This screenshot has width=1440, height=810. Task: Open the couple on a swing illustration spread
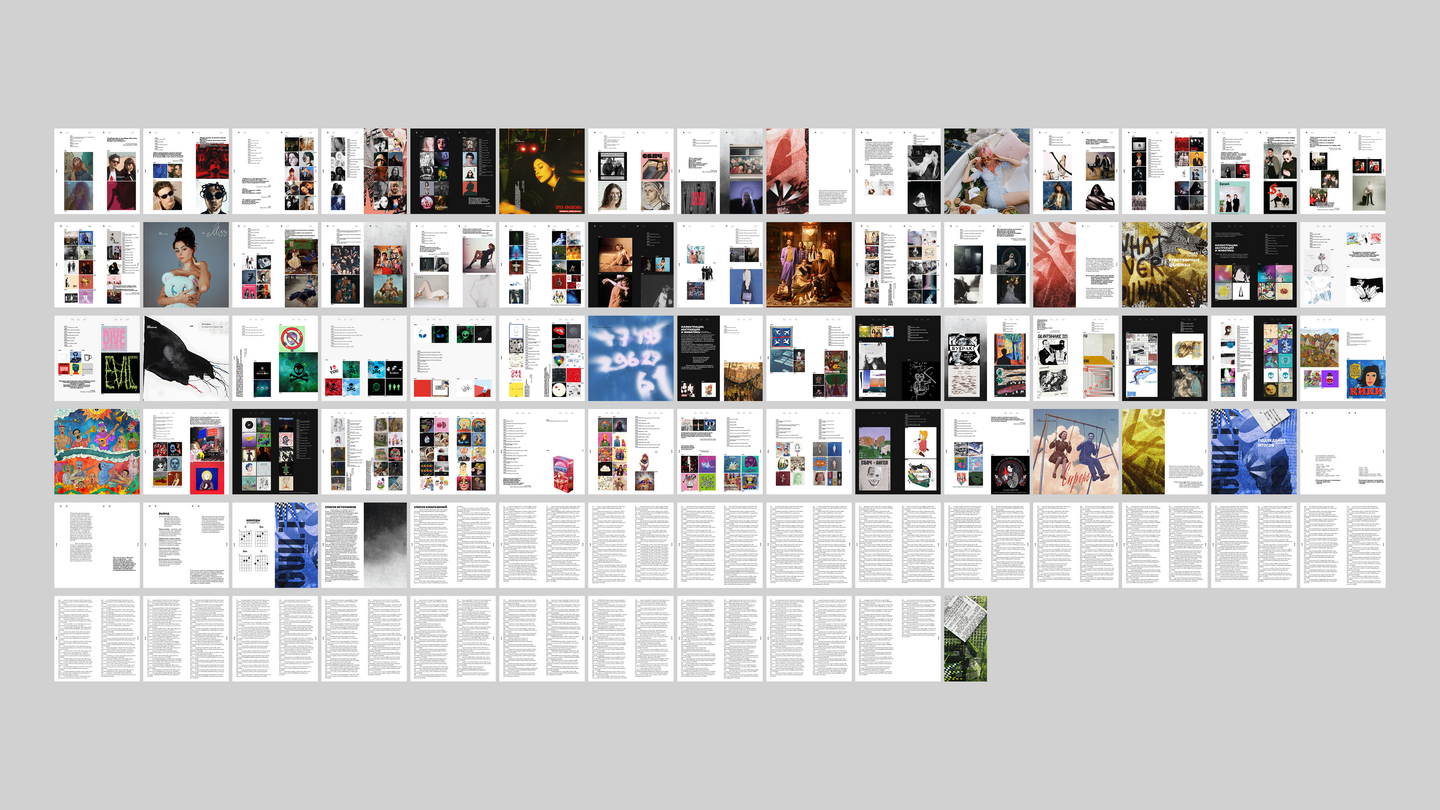(1075, 451)
